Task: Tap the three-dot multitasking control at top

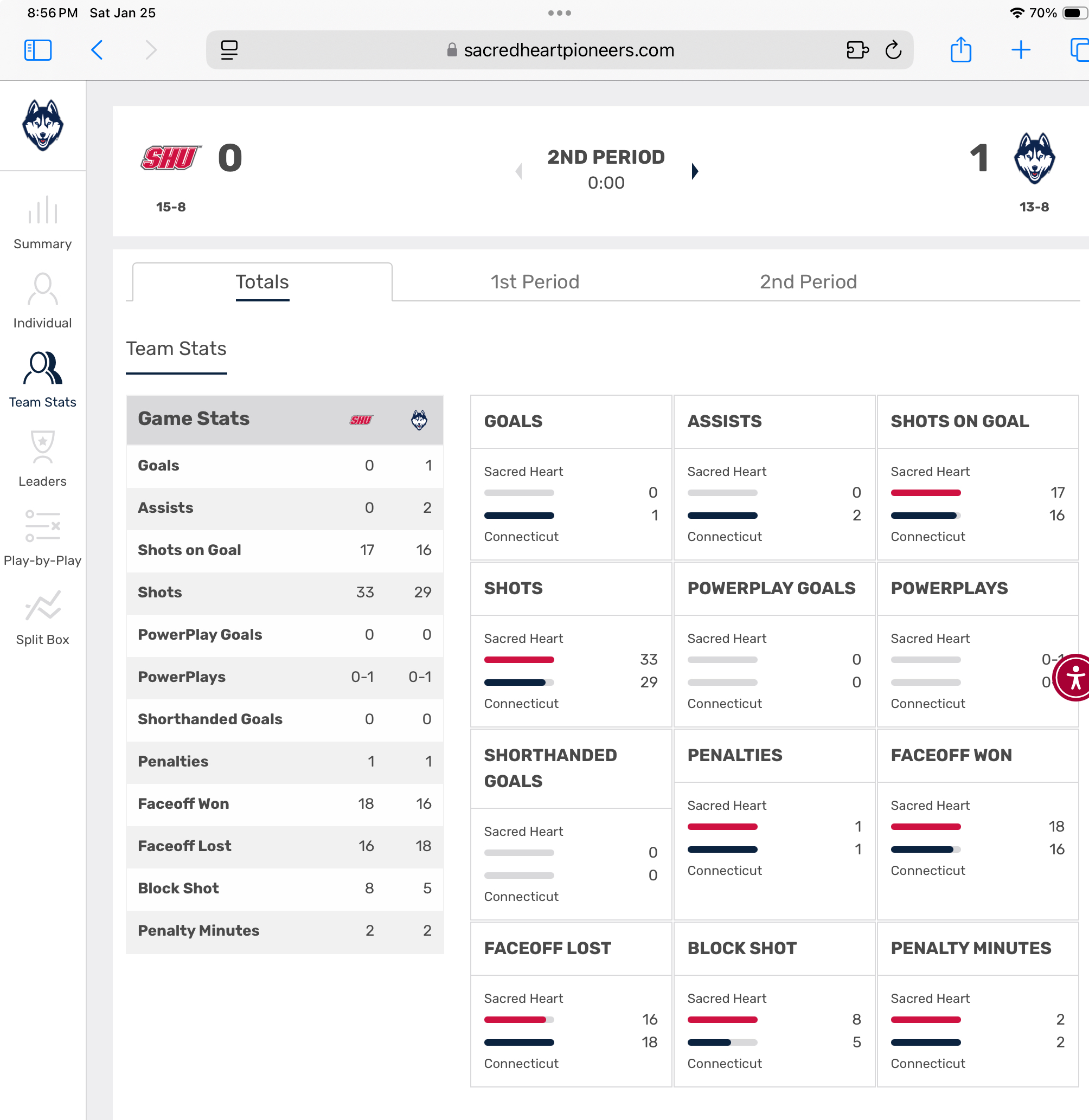Action: tap(559, 12)
